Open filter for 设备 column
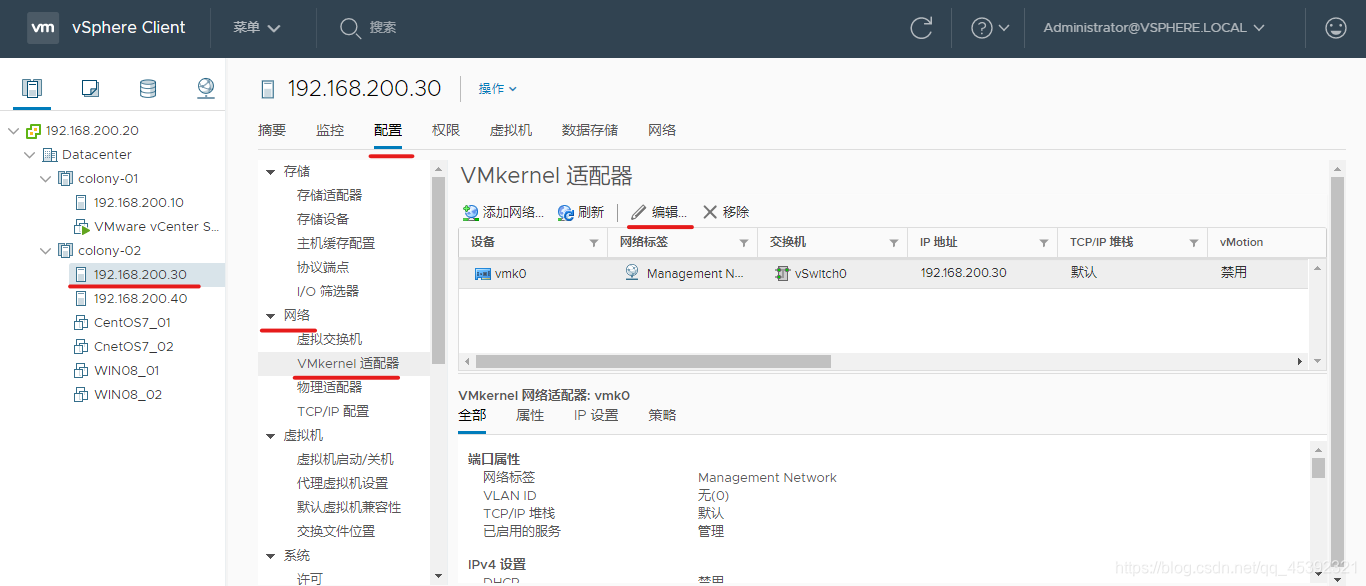 pos(594,243)
